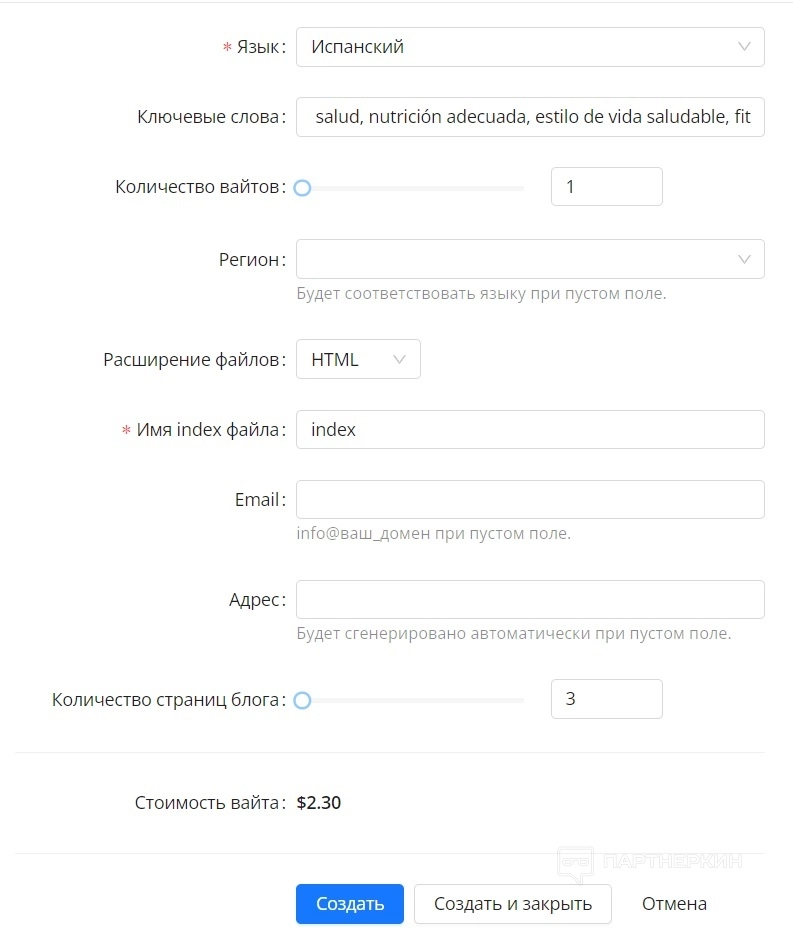793x937 pixels.
Task: Click the chevron arrow in the Язык field
Action: 744,47
